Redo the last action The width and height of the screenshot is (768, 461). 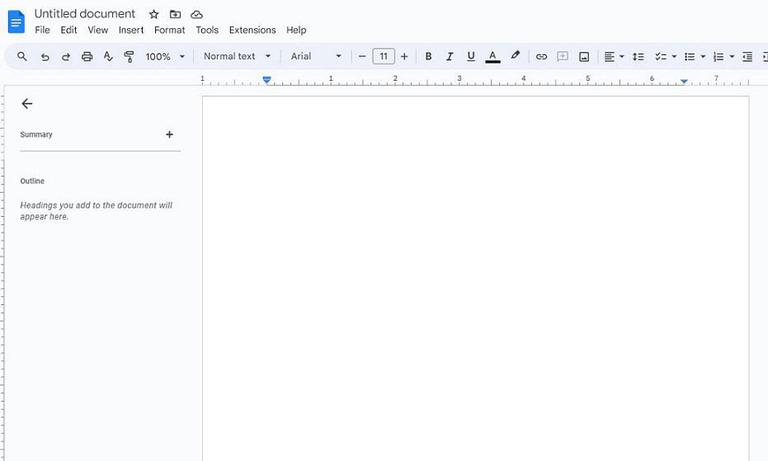(66, 57)
